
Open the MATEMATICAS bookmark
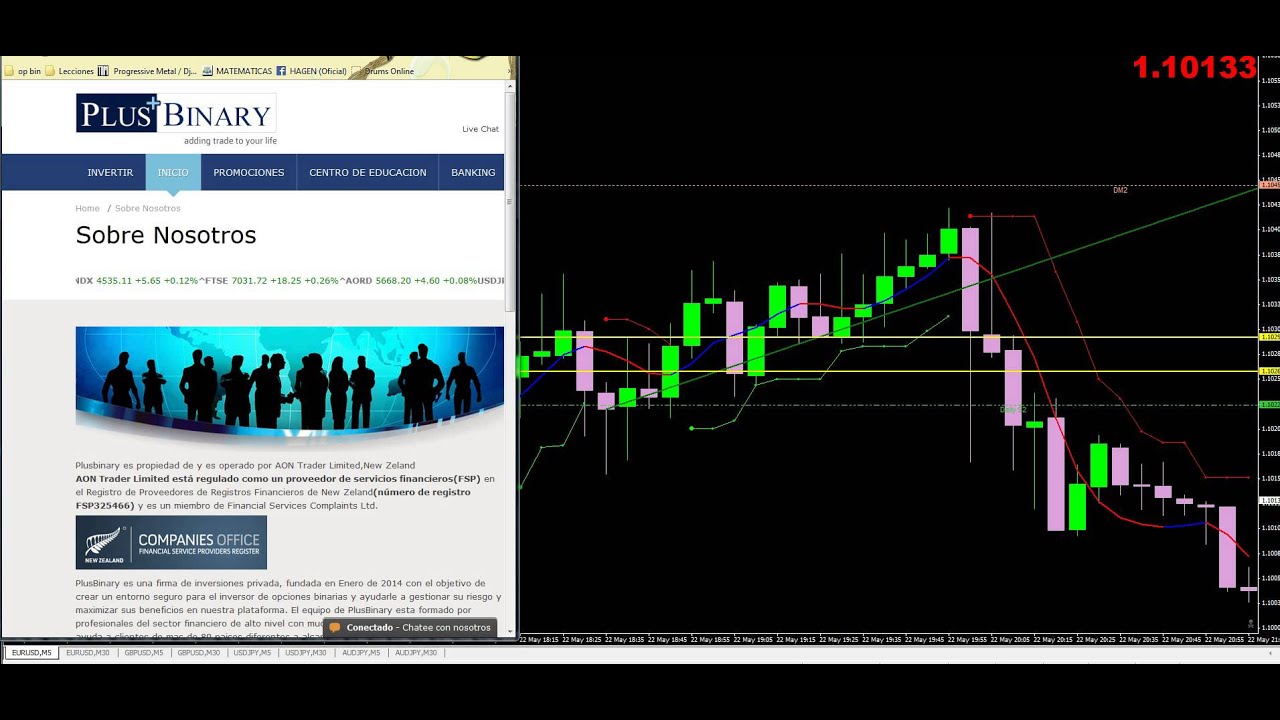237,71
